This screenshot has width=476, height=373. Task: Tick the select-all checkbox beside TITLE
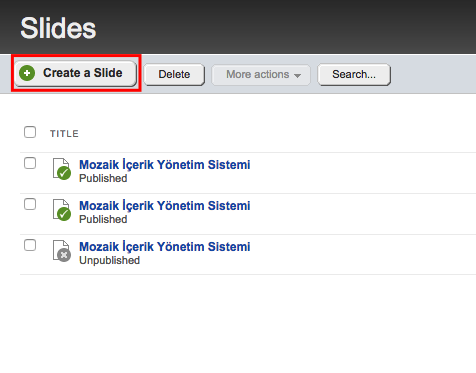[30, 132]
